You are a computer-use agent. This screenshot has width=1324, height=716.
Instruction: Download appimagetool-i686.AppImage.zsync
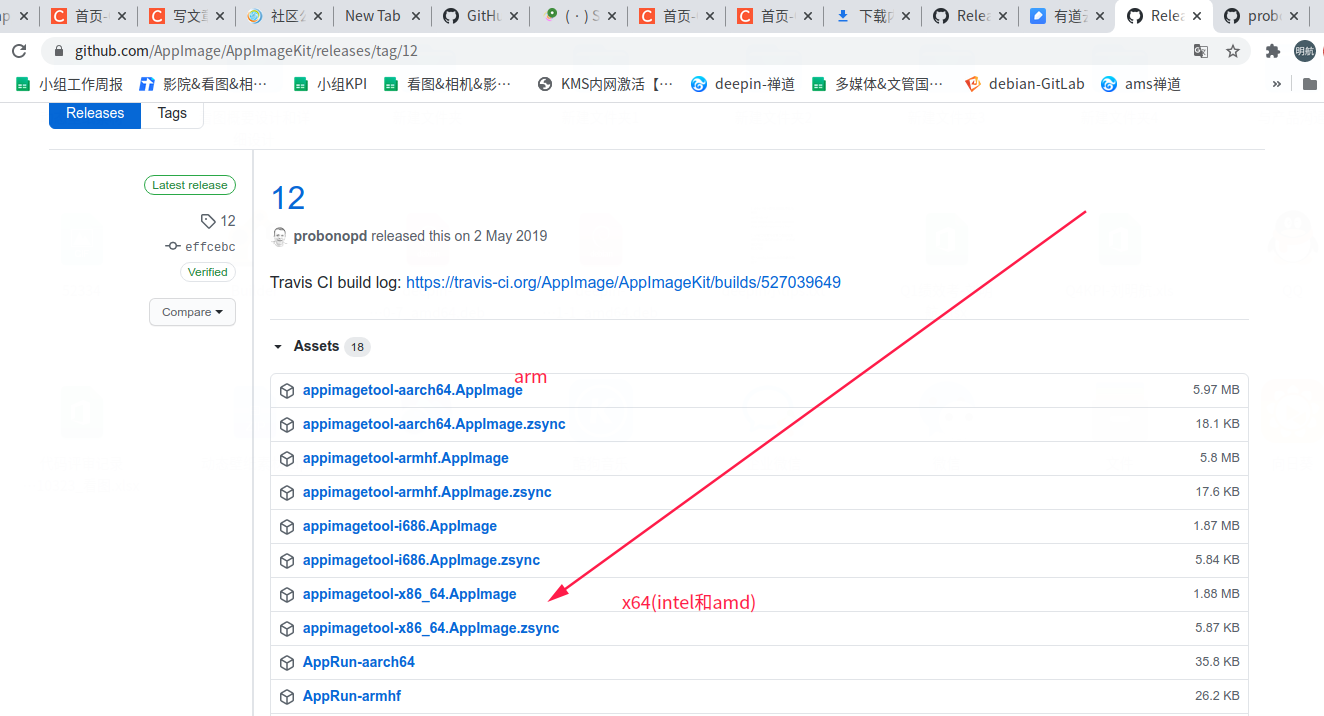(x=421, y=560)
